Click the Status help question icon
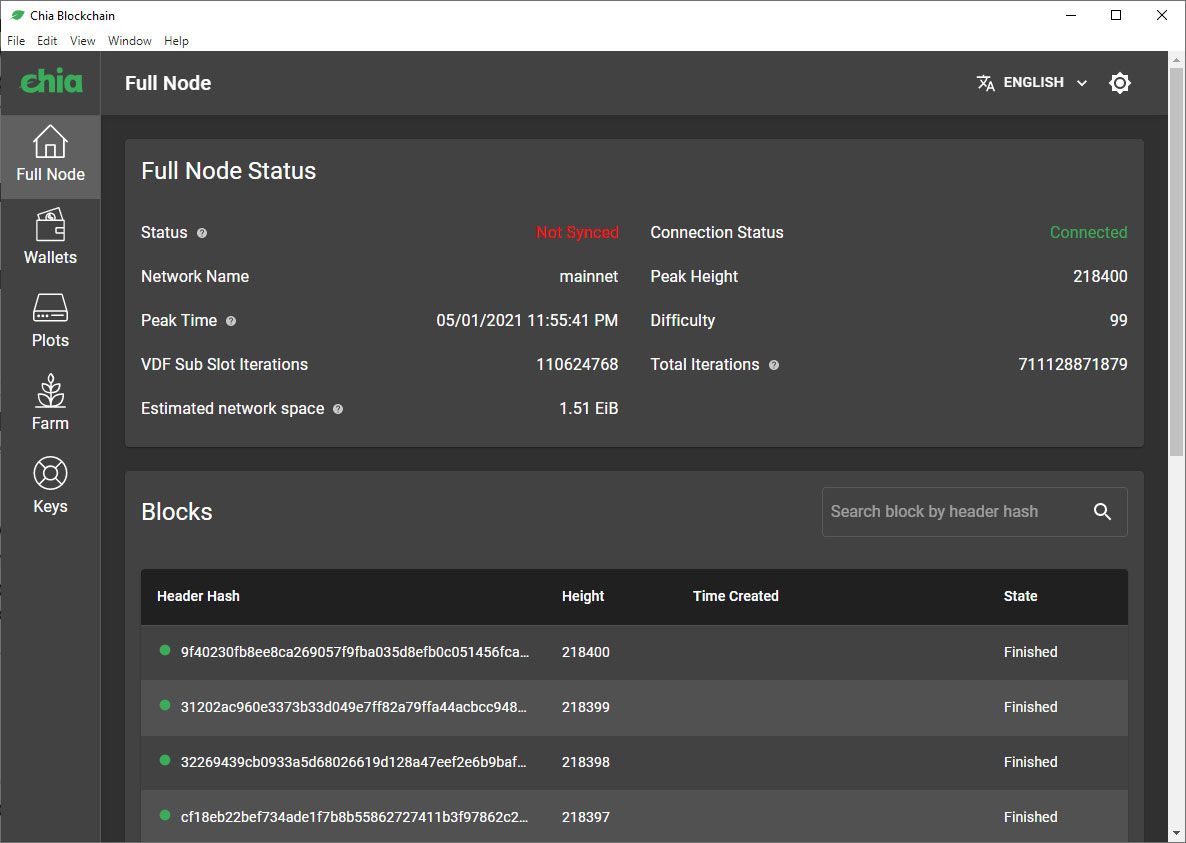Screen dimensions: 1186x843 pos(202,233)
